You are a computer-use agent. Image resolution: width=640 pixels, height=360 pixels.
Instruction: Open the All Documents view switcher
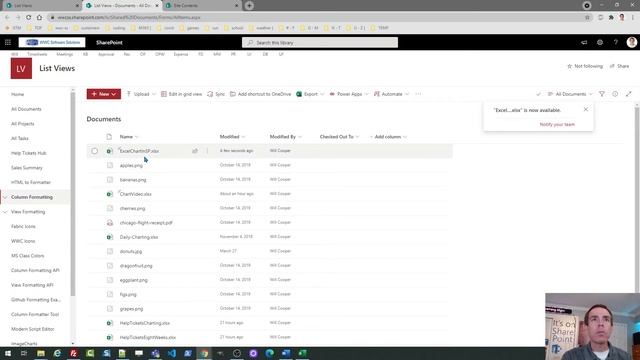570,94
